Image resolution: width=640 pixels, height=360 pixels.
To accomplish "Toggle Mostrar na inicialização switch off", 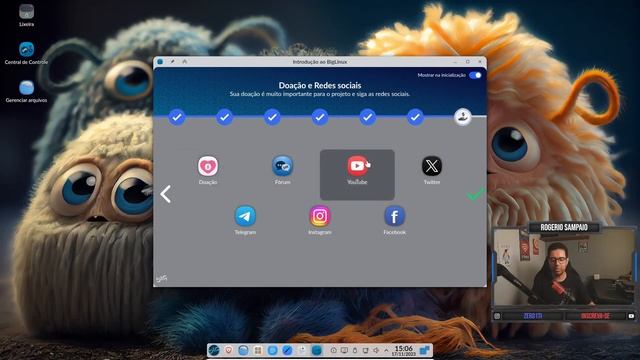I will (x=475, y=75).
